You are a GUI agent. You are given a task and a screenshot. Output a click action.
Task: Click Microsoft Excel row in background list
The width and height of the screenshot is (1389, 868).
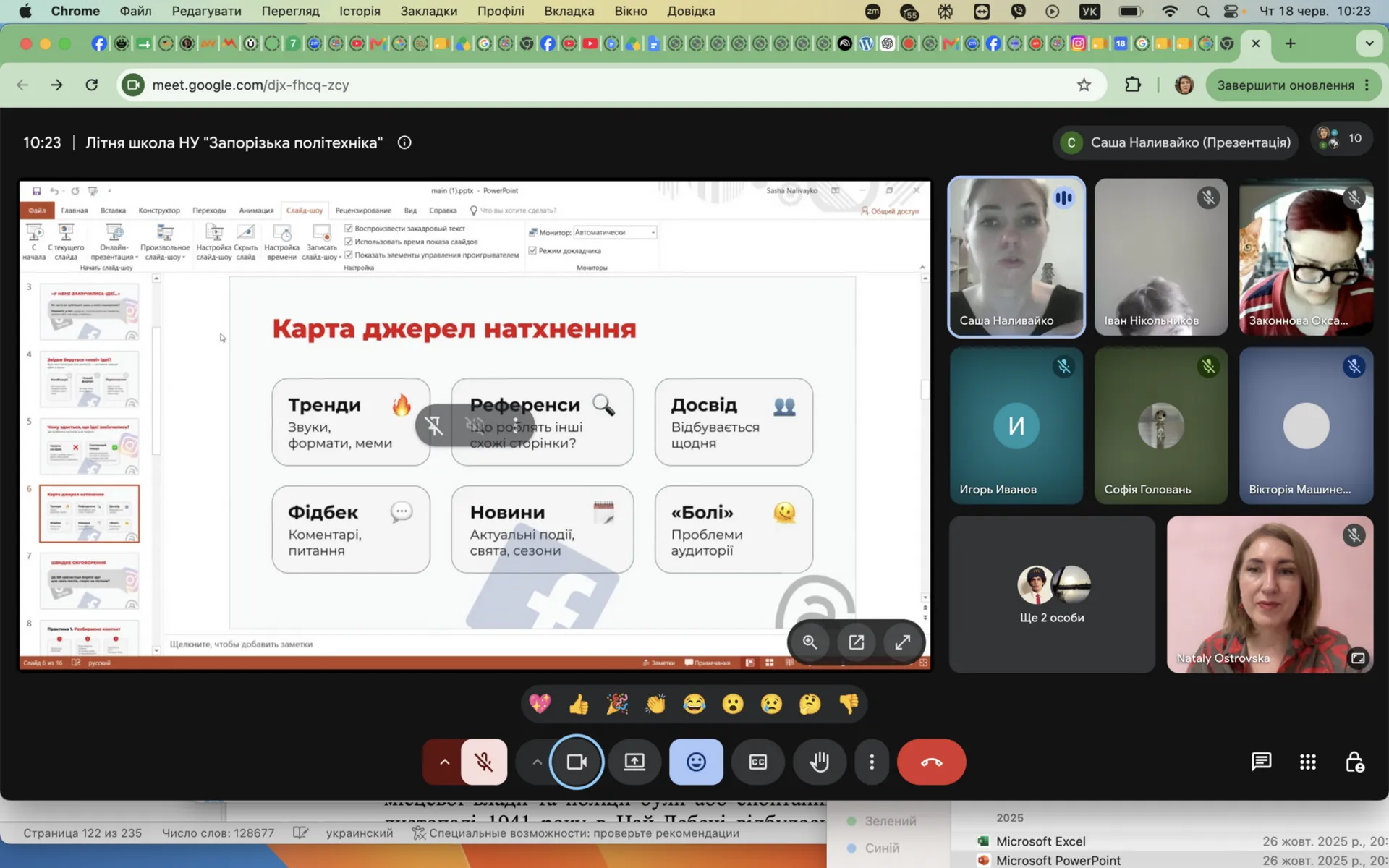[x=1041, y=841]
